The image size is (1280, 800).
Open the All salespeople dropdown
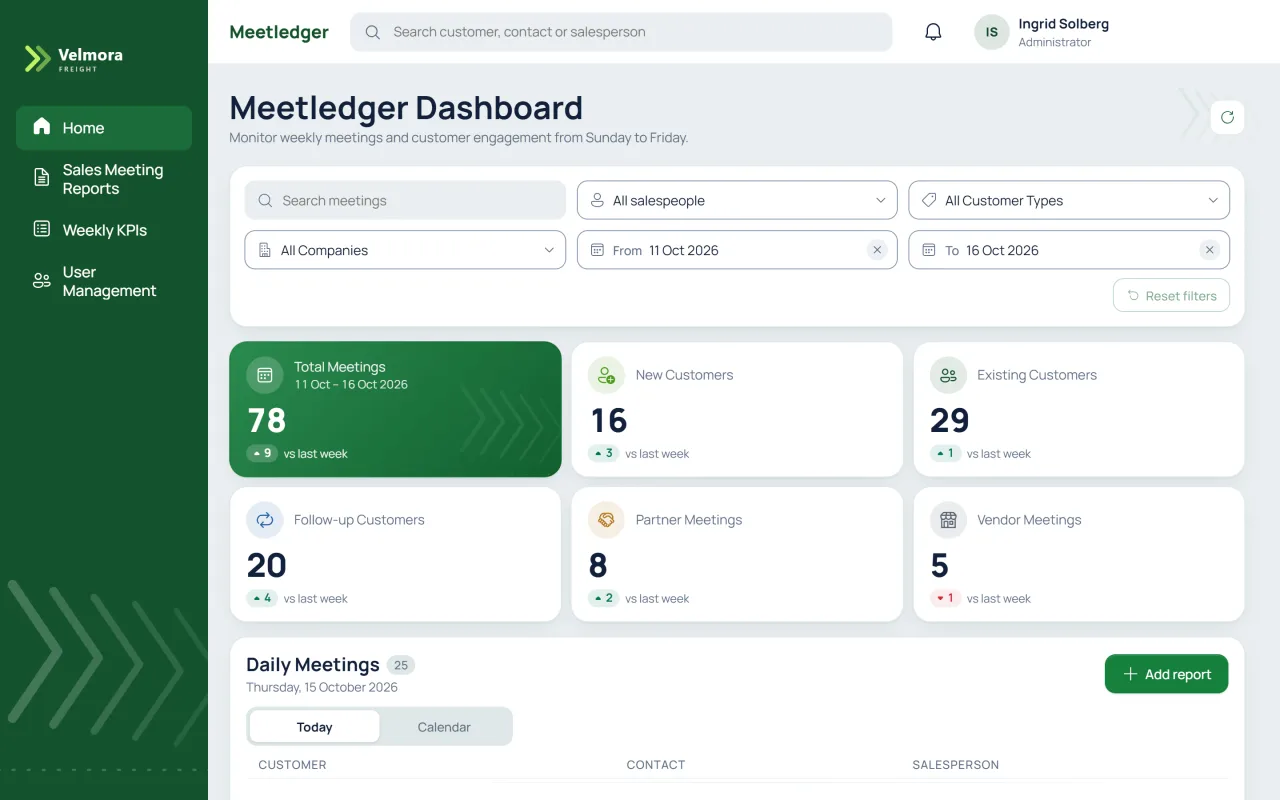(x=737, y=200)
